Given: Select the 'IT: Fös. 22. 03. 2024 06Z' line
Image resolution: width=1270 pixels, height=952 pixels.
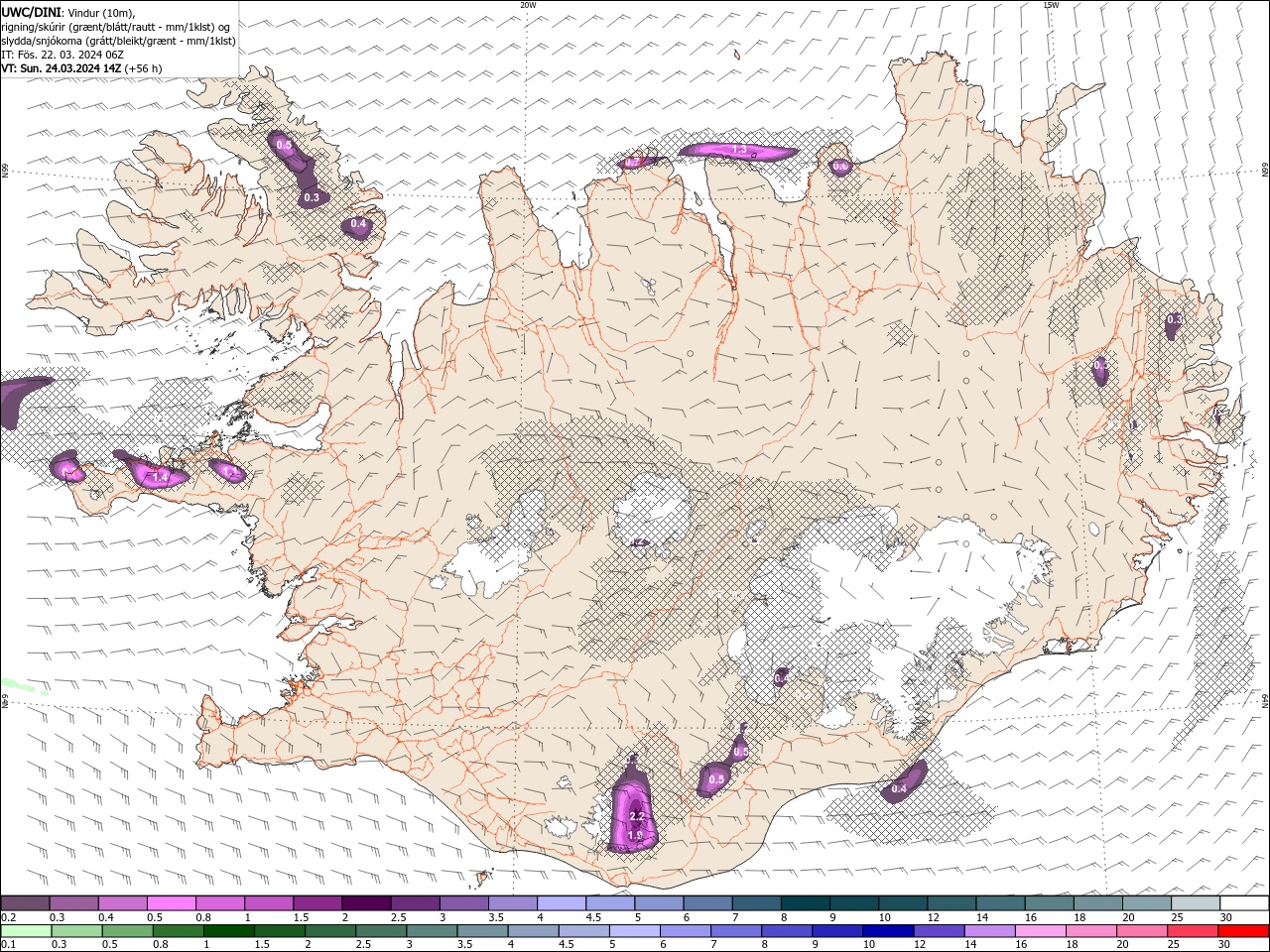Looking at the screenshot, I should point(62,55).
